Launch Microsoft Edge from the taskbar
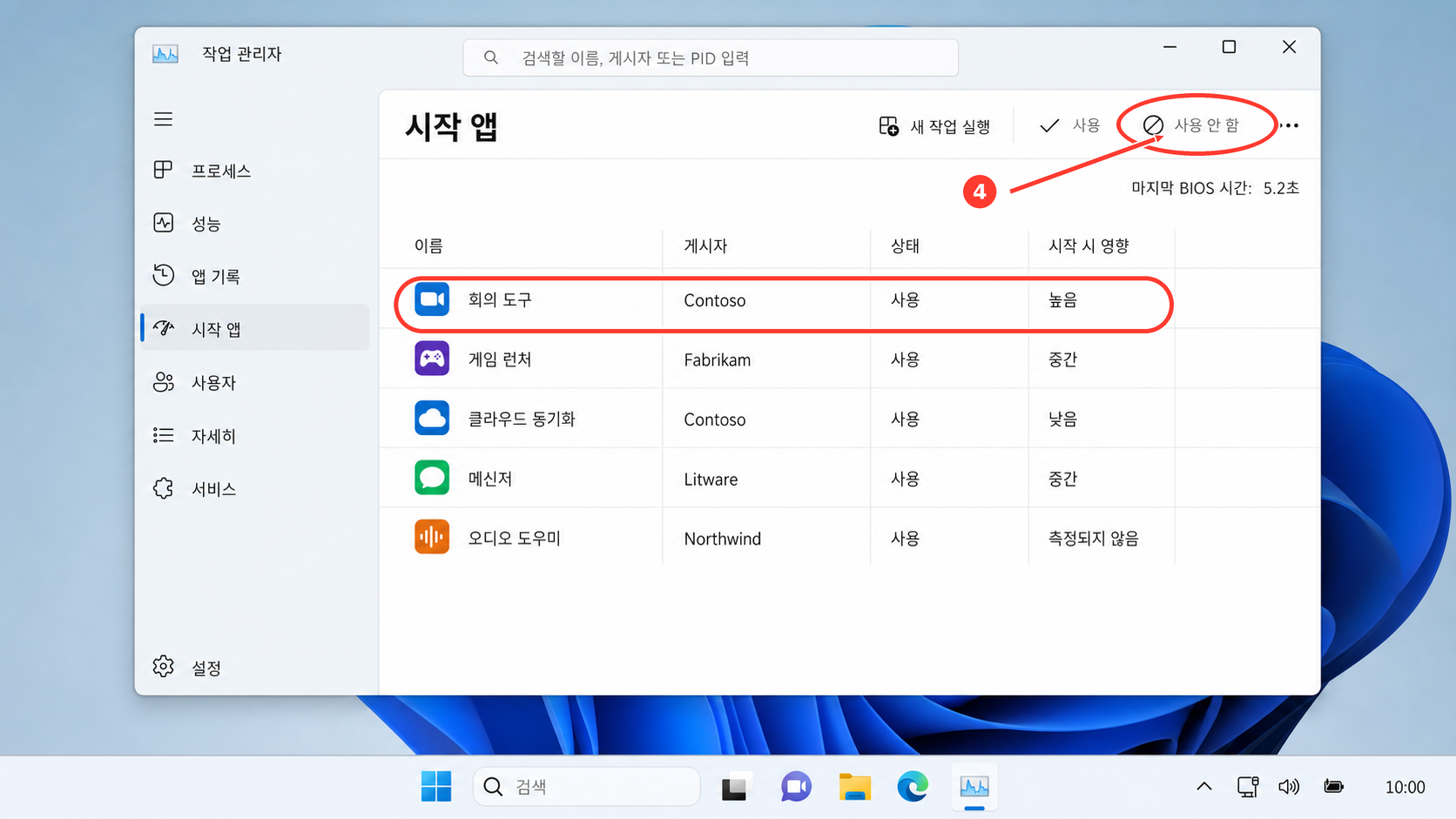This screenshot has height=819, width=1456. tap(913, 787)
